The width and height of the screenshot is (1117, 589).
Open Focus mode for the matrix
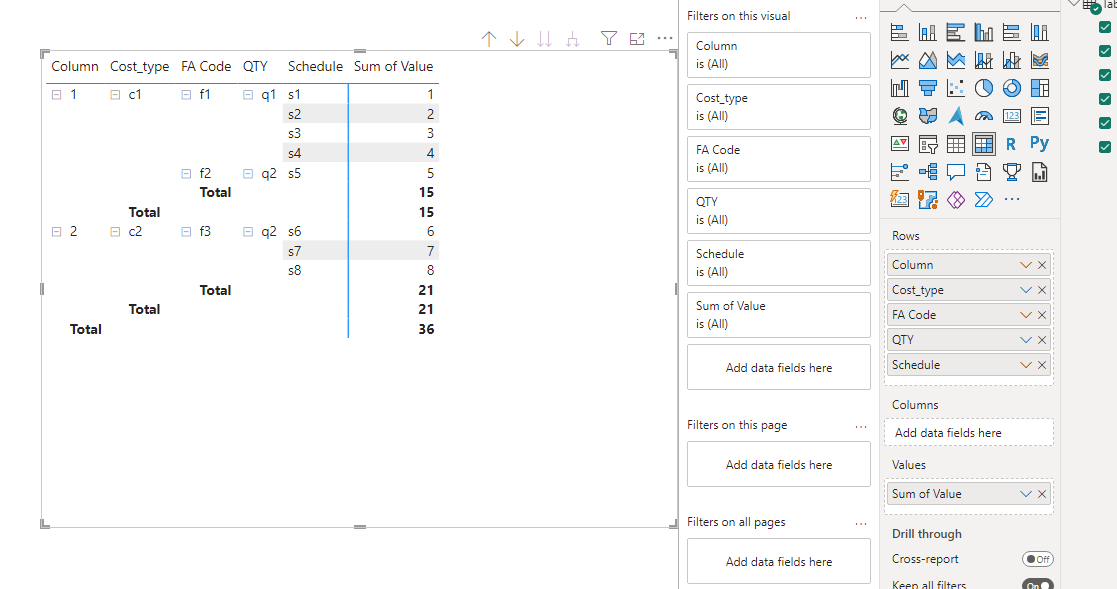point(637,38)
